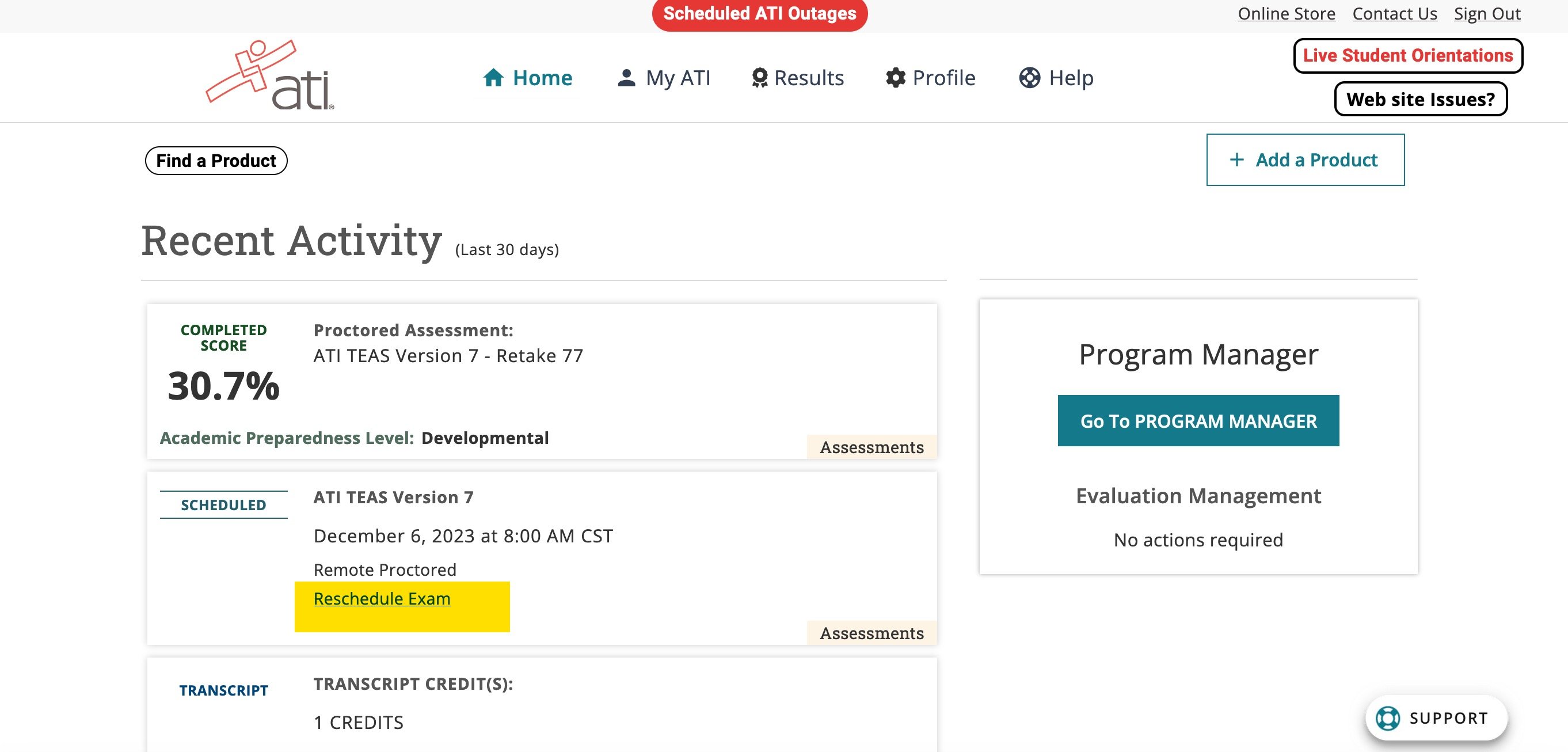Click the TRANSCRIPT CREDIT(S): label
Image resolution: width=1568 pixels, height=752 pixels.
pyautogui.click(x=413, y=684)
